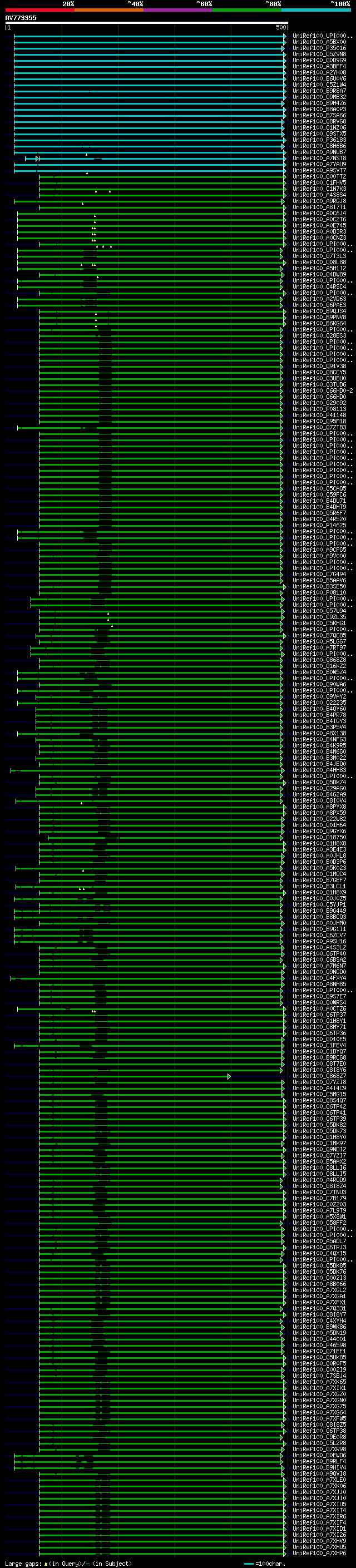
Task: Open hit UniRef100_Q9VAY2
Action: pyautogui.click(x=319, y=696)
